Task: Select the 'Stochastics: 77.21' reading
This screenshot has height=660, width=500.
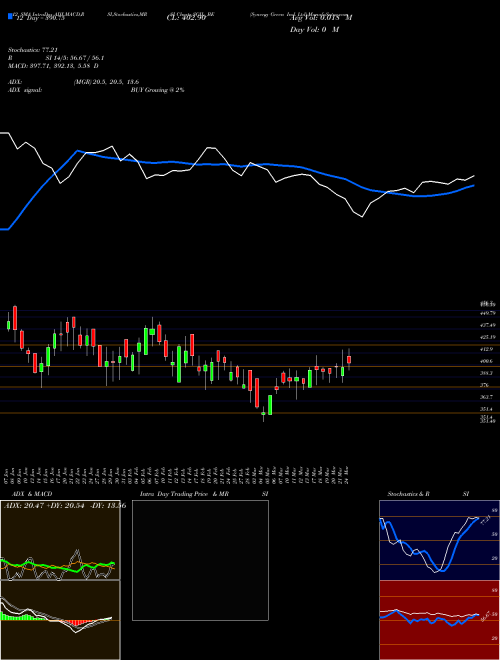Action: click(x=35, y=50)
